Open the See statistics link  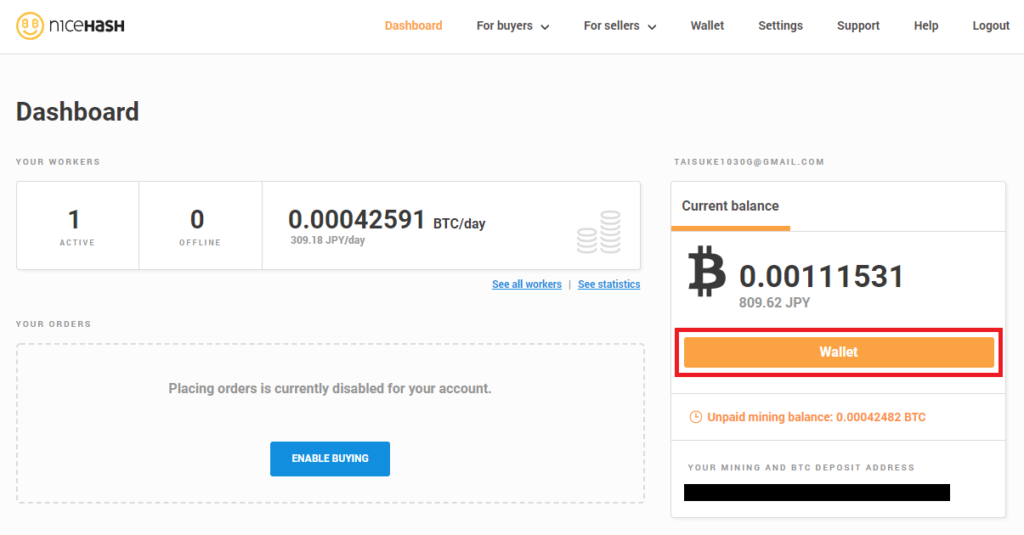click(x=609, y=284)
